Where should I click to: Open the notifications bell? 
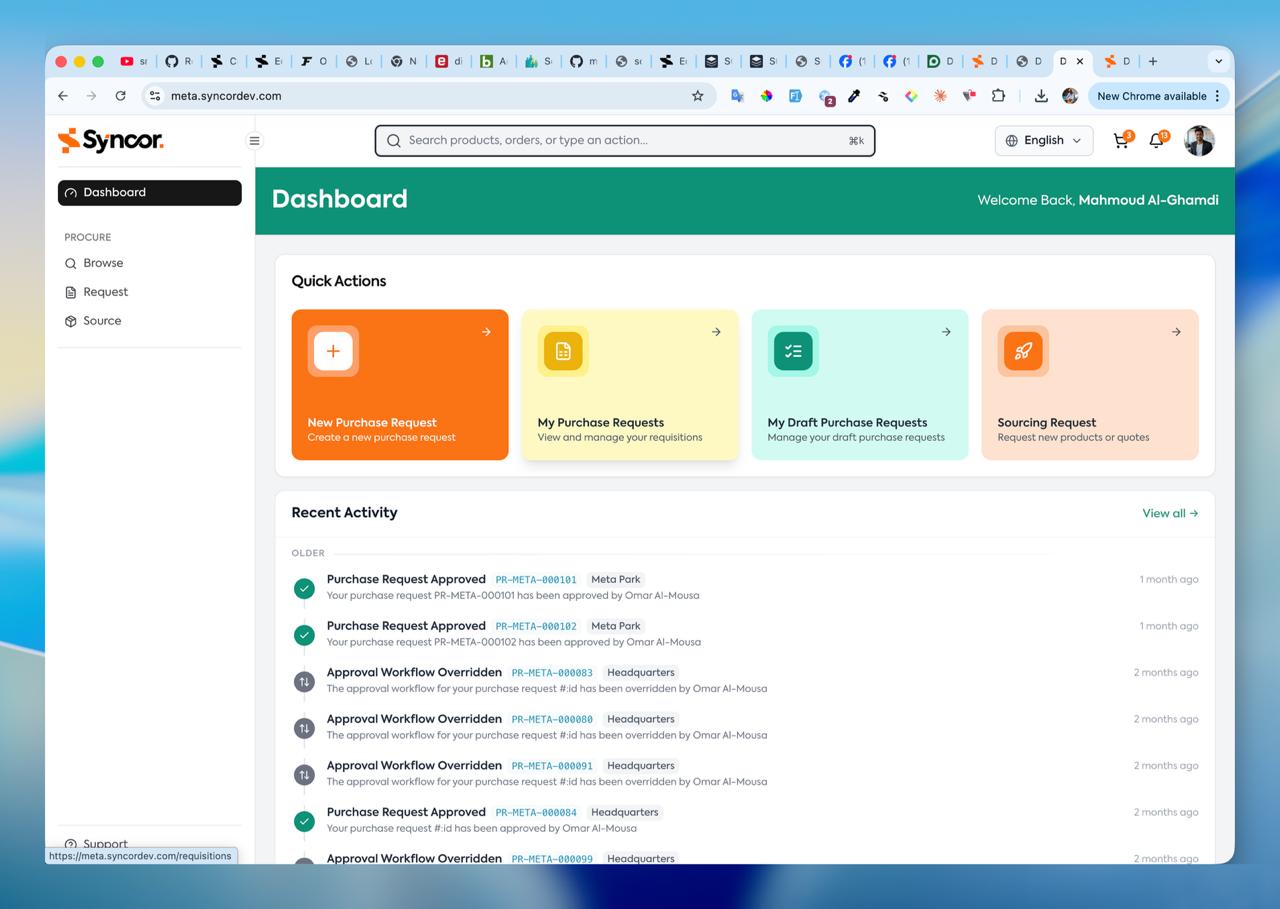pos(1157,140)
